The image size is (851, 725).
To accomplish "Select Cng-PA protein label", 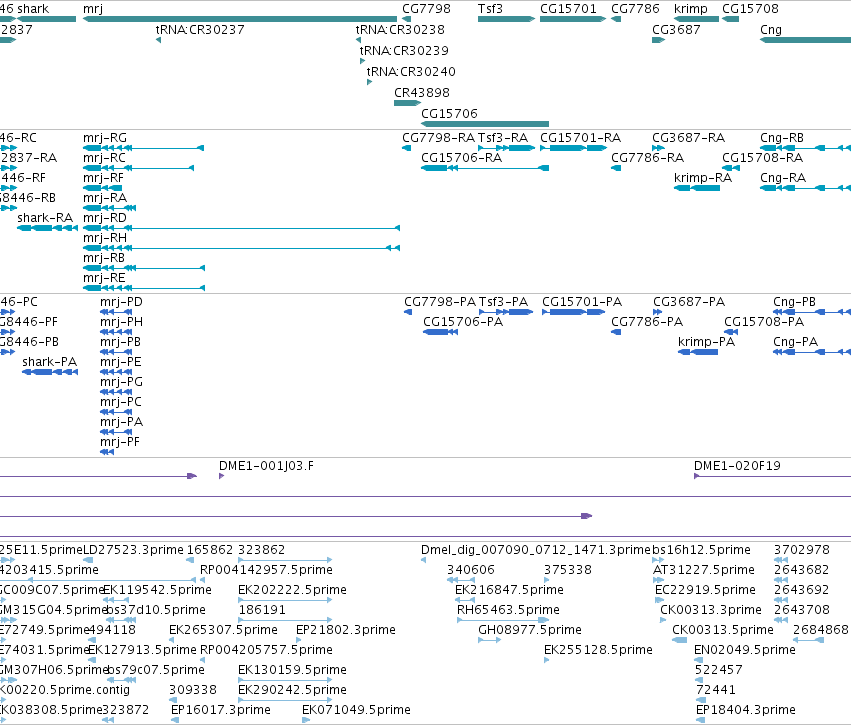I will pos(795,342).
